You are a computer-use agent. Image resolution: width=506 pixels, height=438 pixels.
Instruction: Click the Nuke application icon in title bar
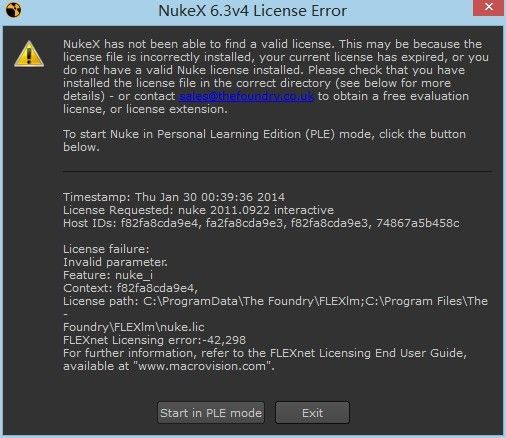pyautogui.click(x=13, y=10)
